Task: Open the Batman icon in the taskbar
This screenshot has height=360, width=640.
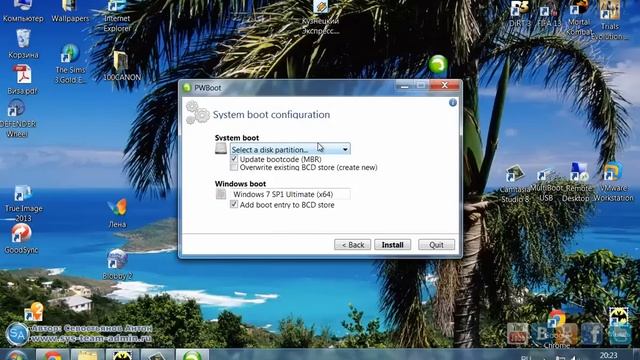Action: [x=122, y=355]
